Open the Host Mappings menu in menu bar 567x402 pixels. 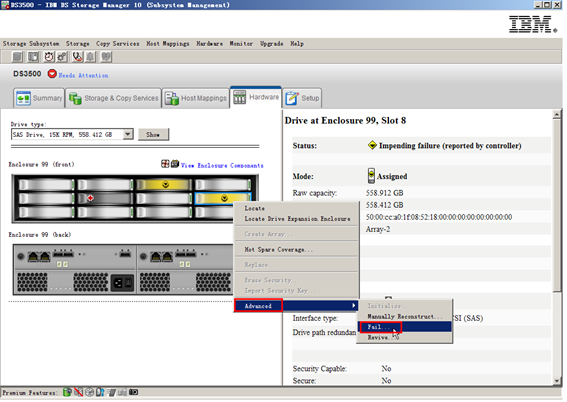pyautogui.click(x=168, y=44)
